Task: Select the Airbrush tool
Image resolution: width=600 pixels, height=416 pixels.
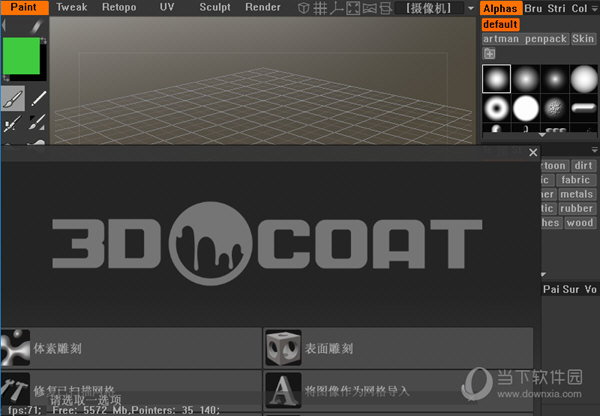Action: pos(12,124)
